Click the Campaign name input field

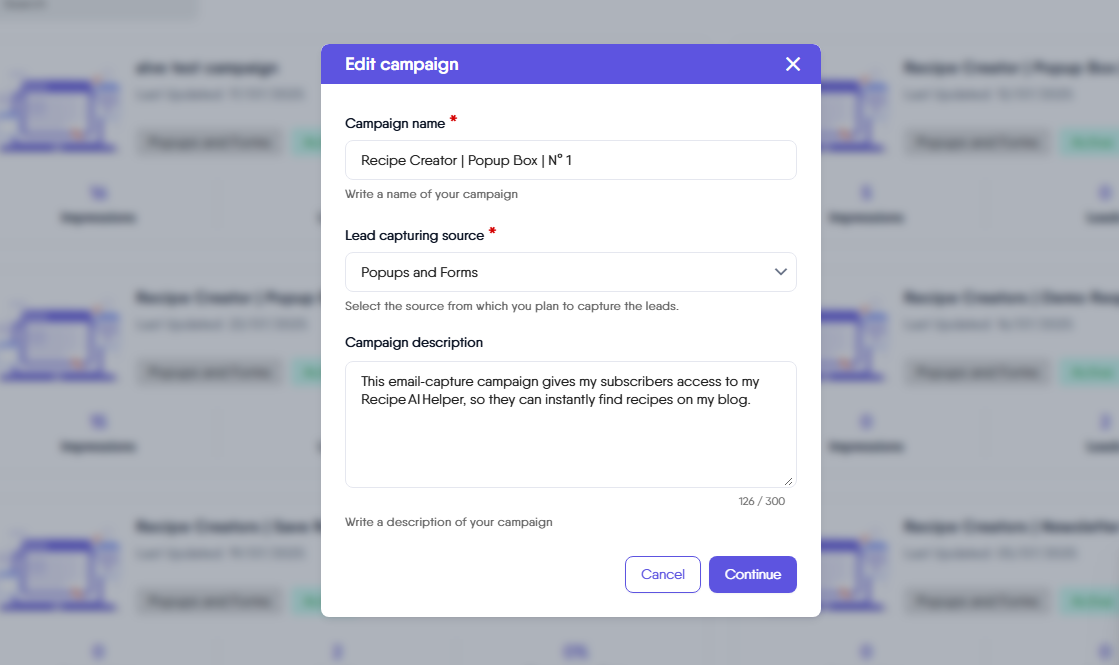point(570,160)
